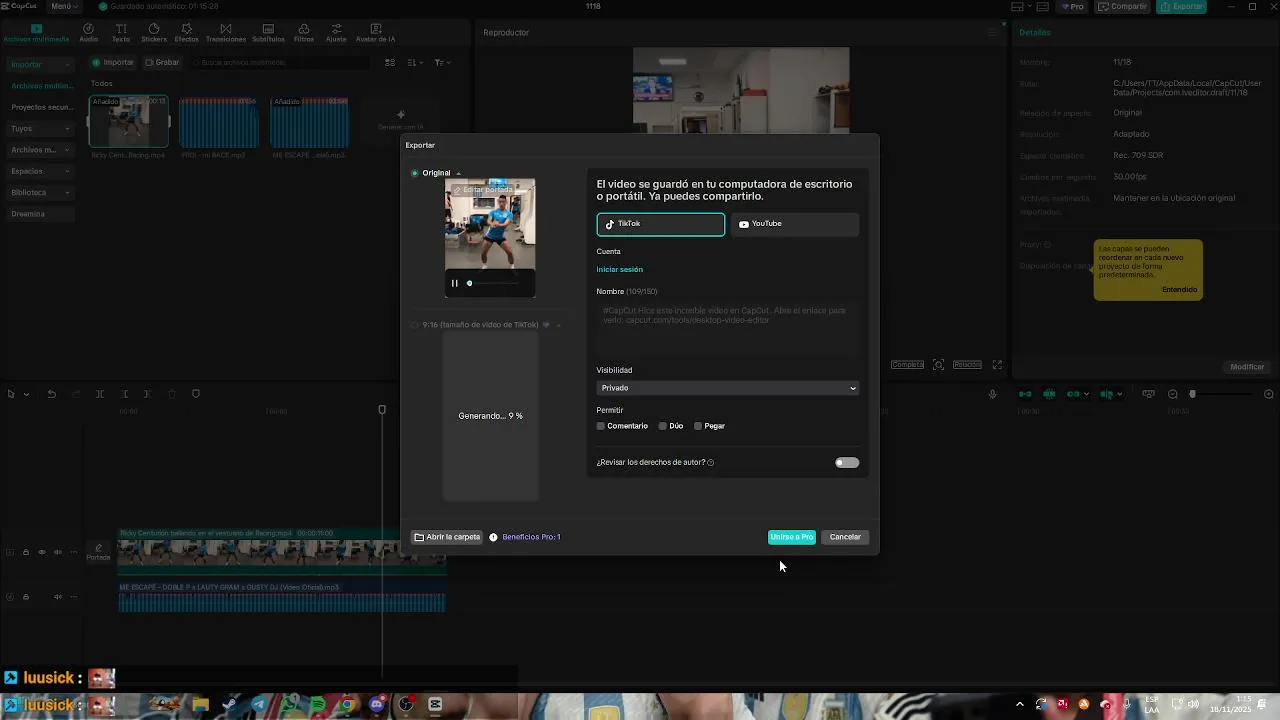Viewport: 1280px width, 720px height.
Task: Click the Pro badge in title bar
Action: pos(1073,6)
